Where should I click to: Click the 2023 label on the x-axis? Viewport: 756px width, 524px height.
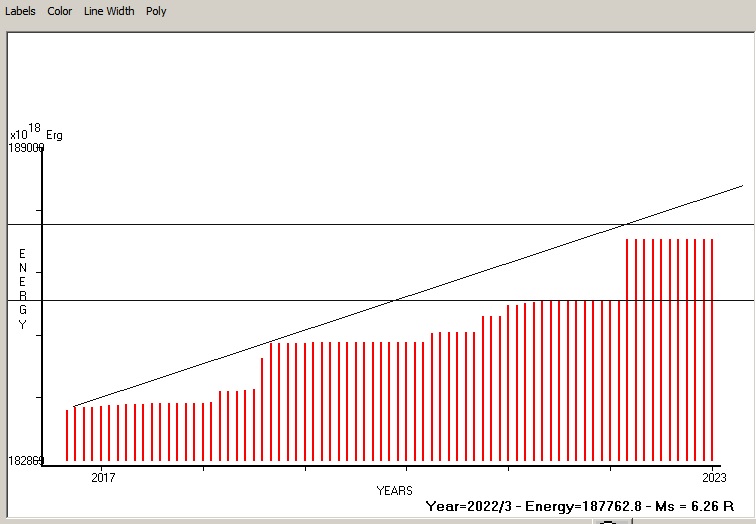(712, 477)
